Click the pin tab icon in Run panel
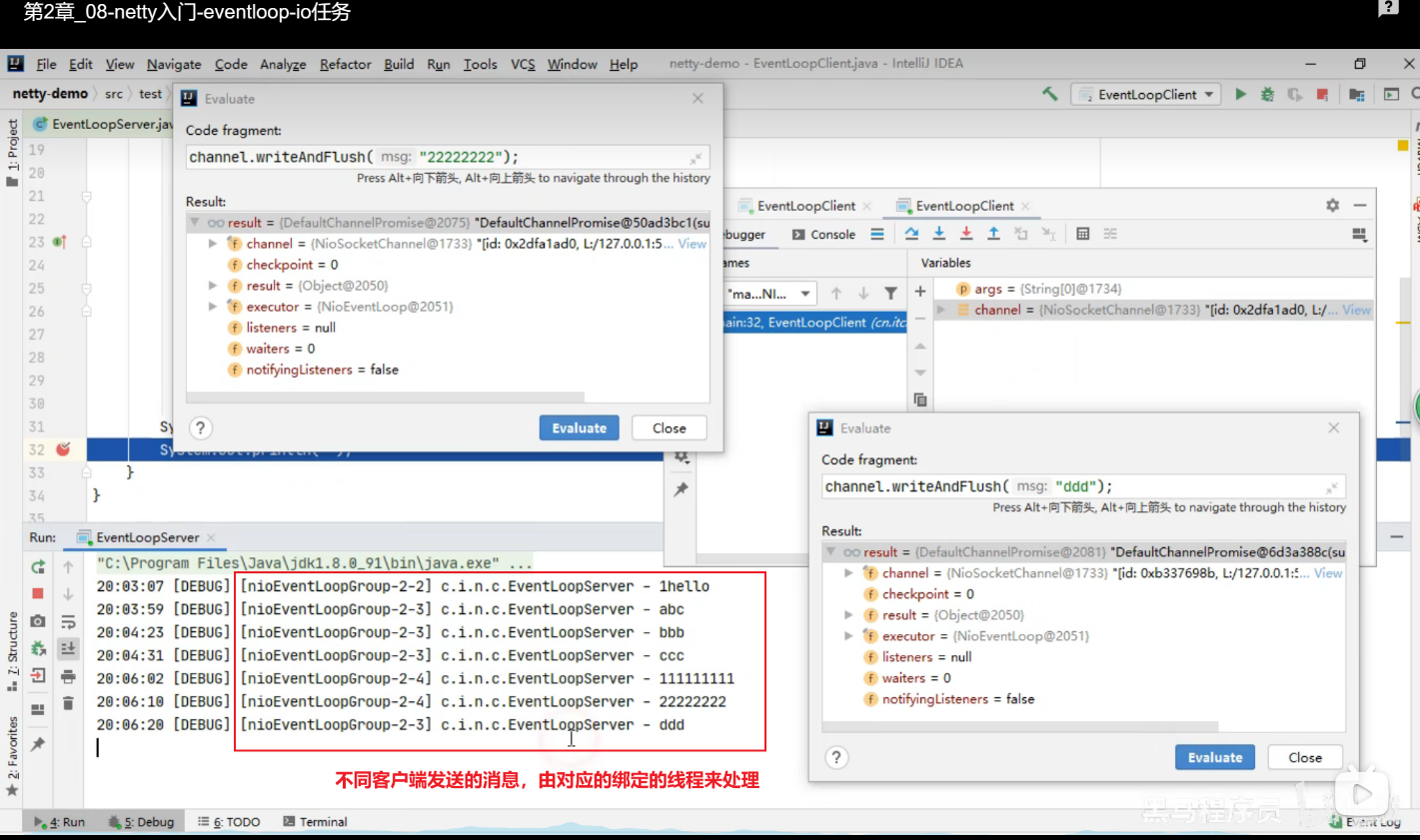Image resolution: width=1420 pixels, height=840 pixels. click(38, 743)
